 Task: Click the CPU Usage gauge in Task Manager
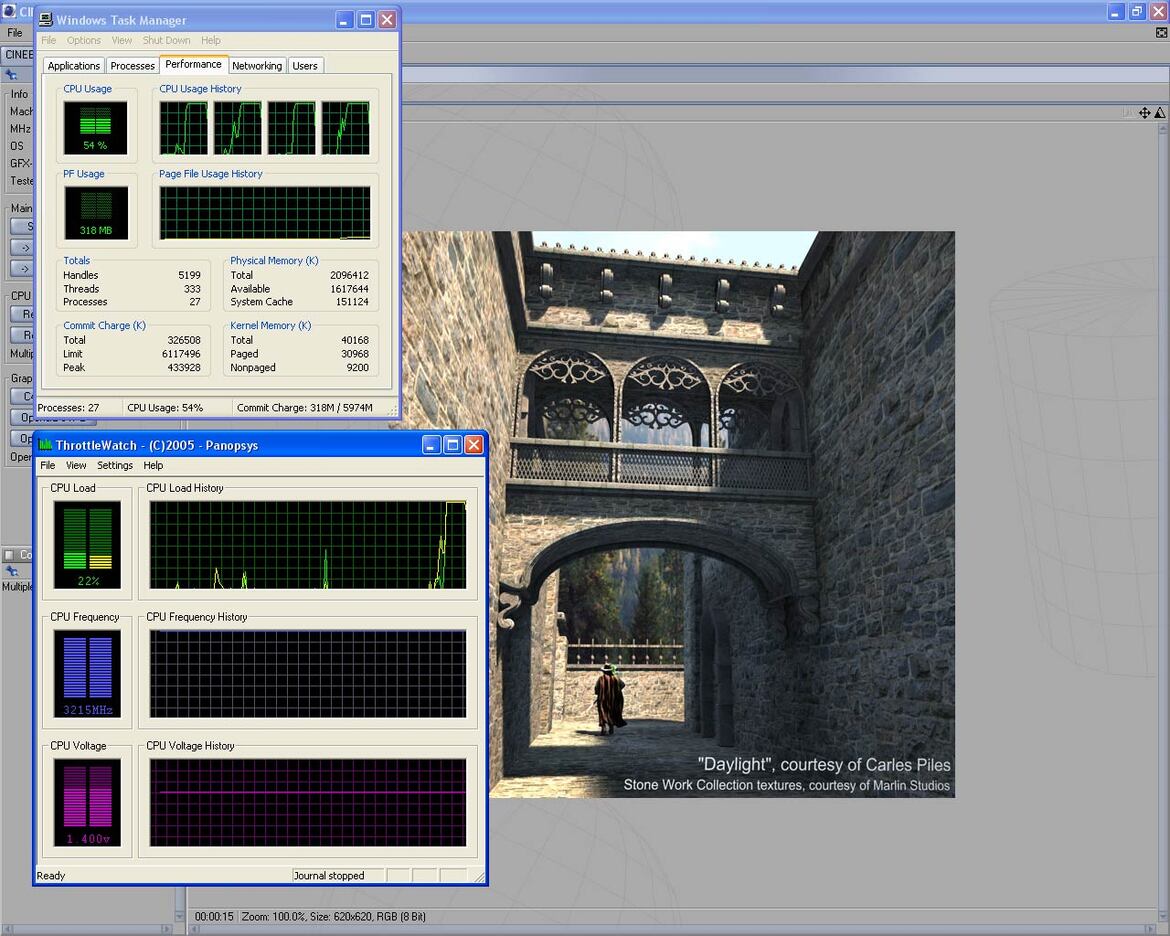(96, 126)
